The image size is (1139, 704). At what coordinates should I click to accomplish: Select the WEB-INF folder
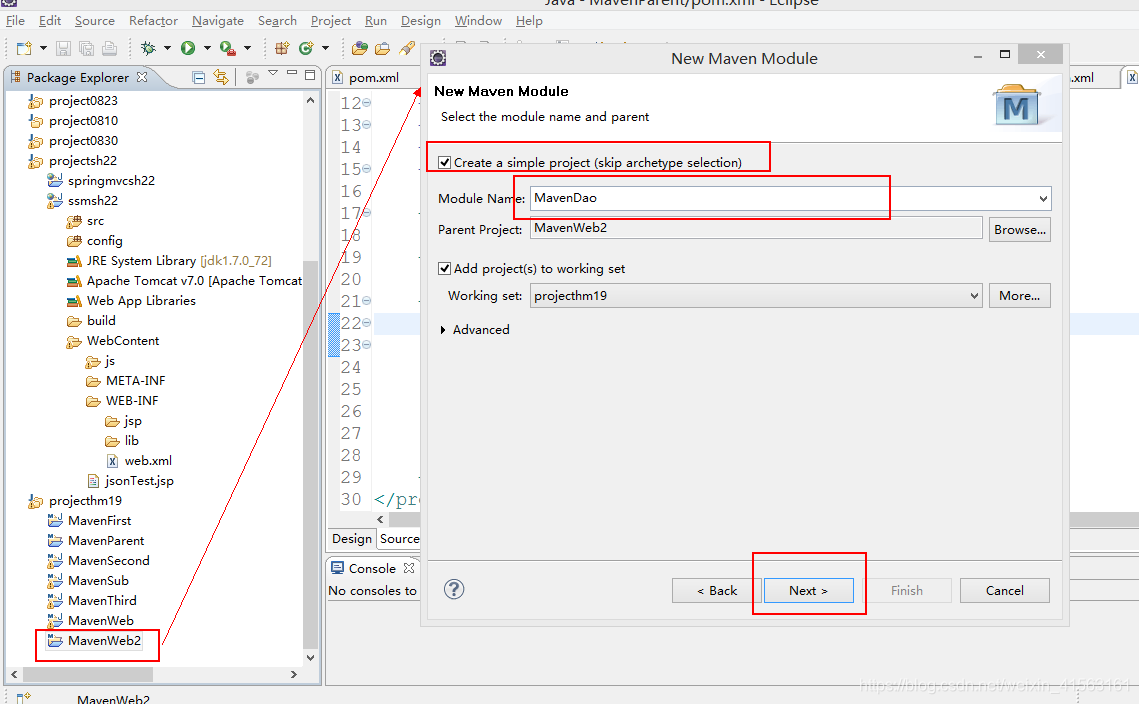click(x=131, y=400)
